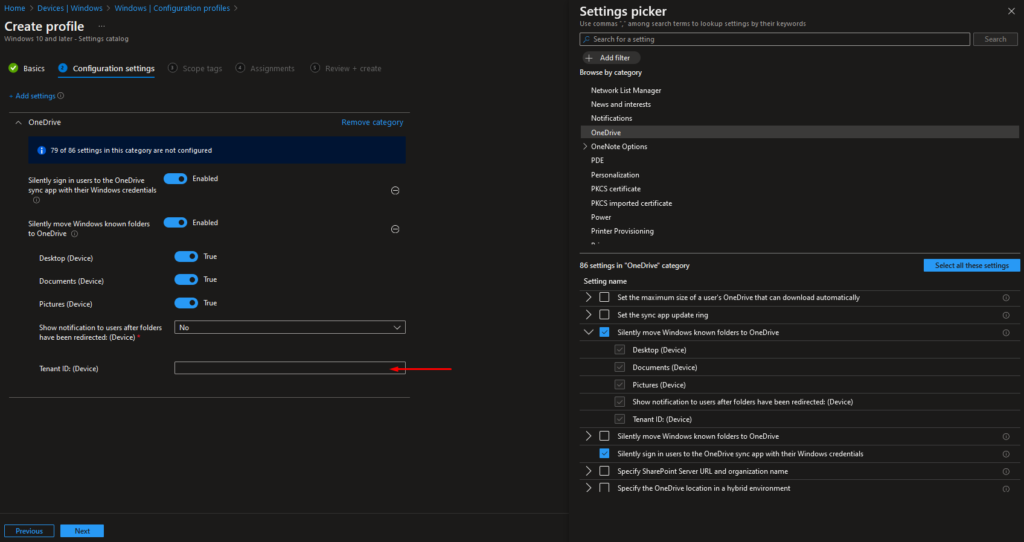Click the Search for a setting field

(775, 39)
